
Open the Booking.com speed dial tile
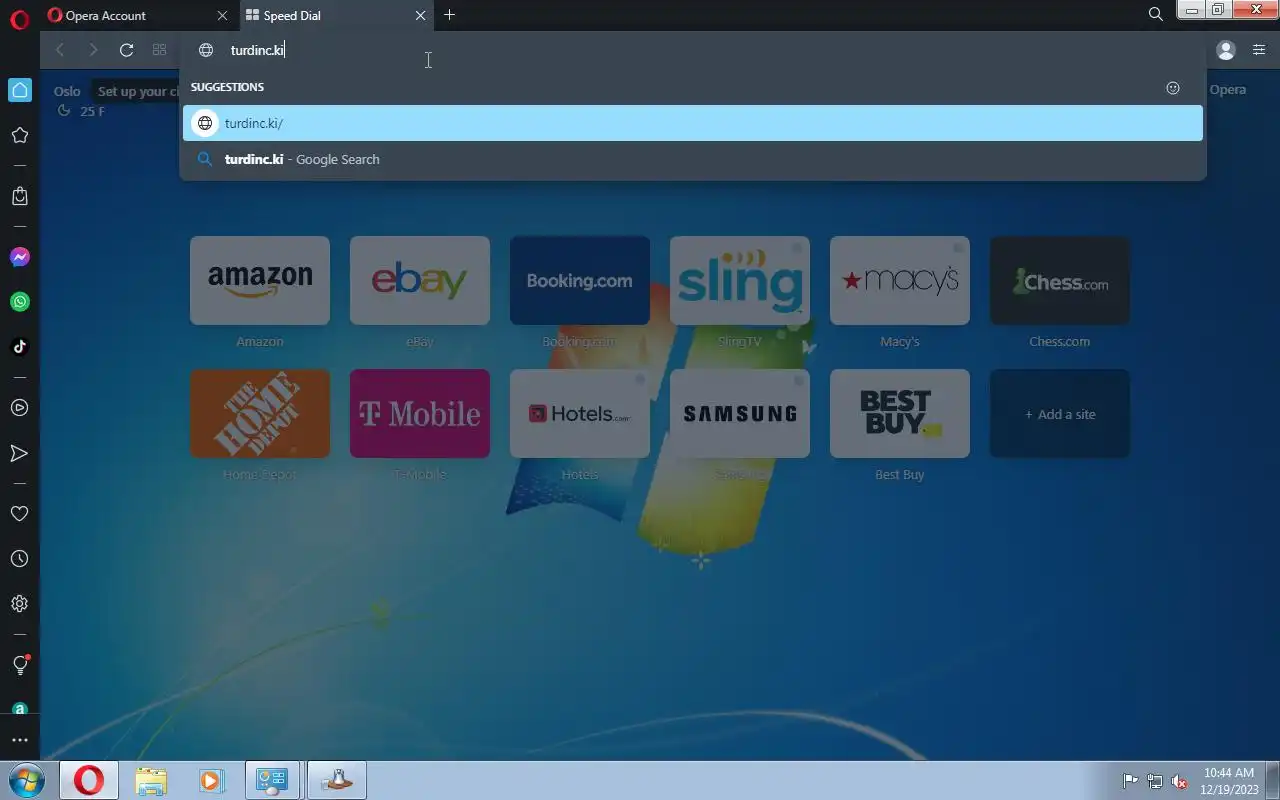(580, 281)
